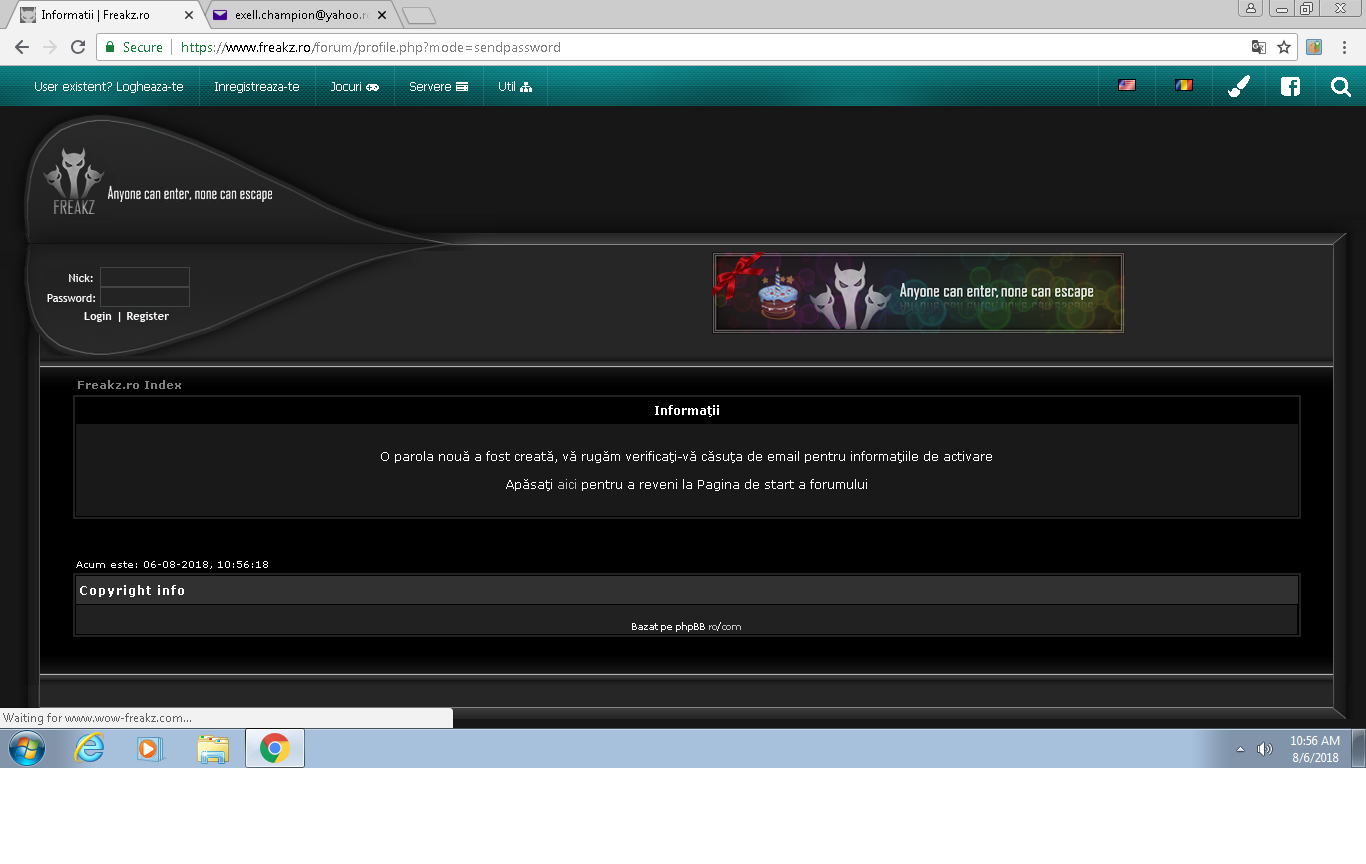The image size is (1366, 864).
Task: Open the paintbrush theme icon
Action: click(x=1239, y=87)
